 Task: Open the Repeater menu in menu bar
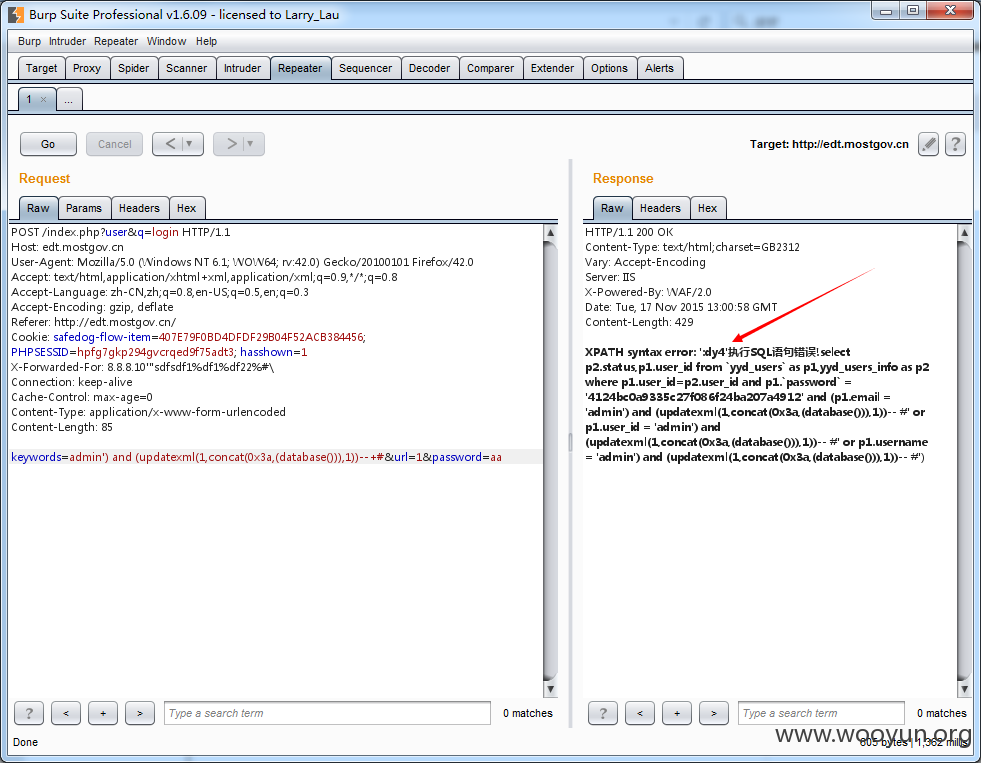point(116,41)
